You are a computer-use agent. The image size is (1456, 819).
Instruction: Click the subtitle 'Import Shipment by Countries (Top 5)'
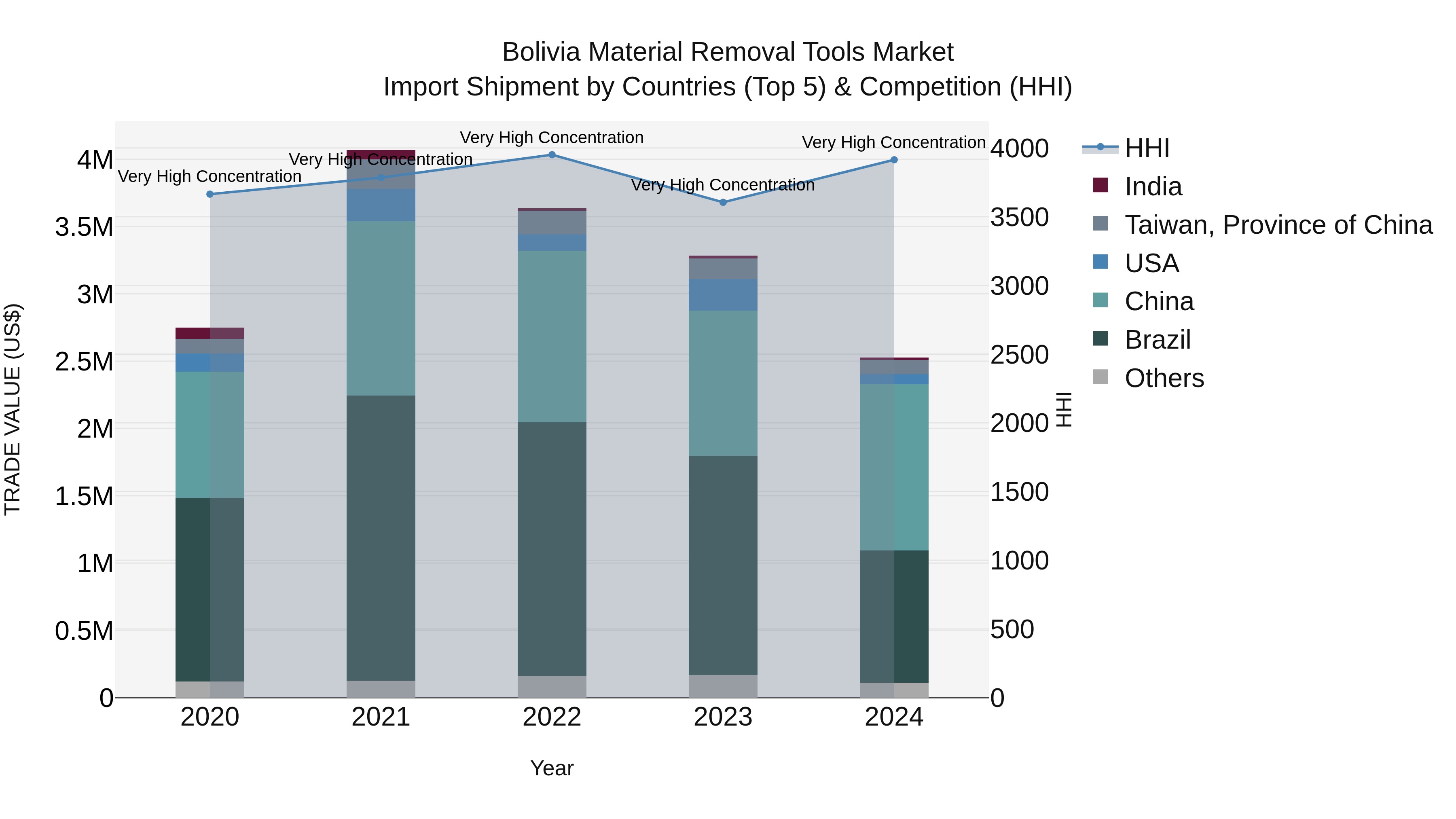(604, 87)
